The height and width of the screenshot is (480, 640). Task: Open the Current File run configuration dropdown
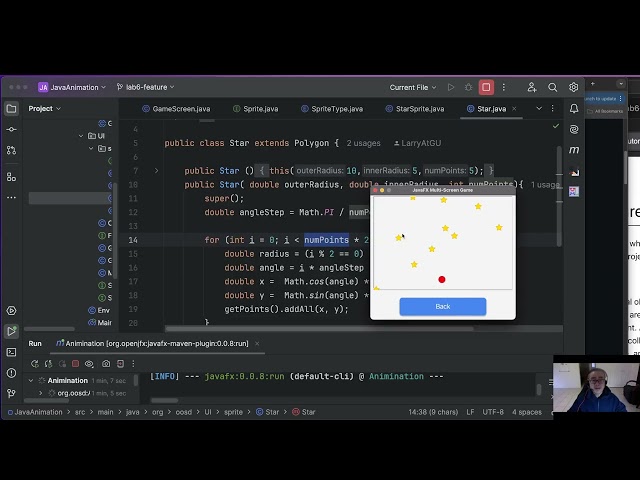(413, 87)
